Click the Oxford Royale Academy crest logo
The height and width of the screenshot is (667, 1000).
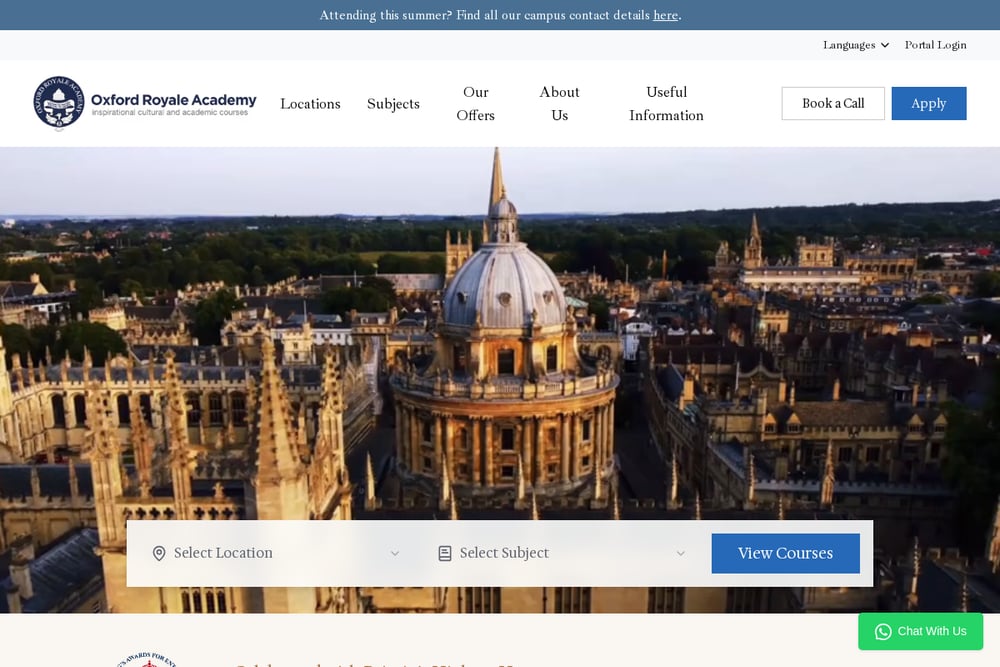point(59,103)
